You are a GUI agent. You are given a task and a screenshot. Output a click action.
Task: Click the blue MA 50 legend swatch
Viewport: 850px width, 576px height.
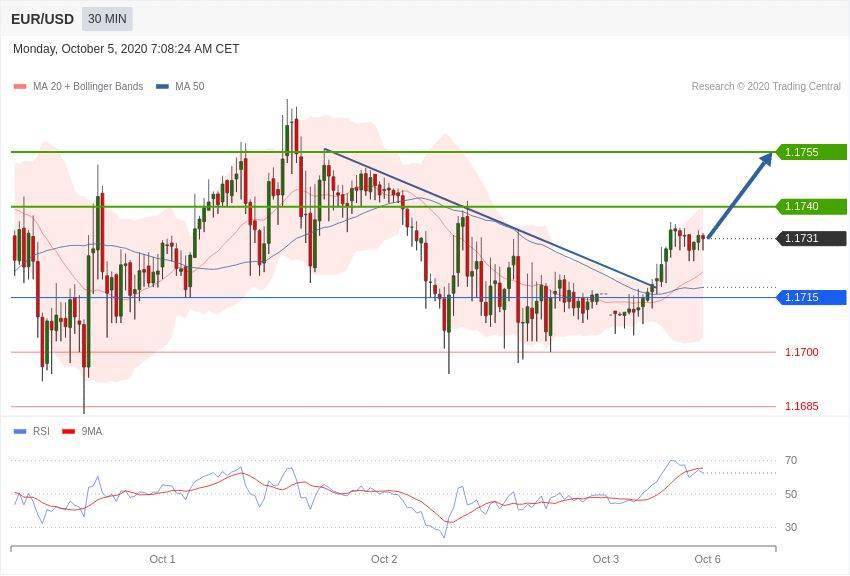(162, 86)
